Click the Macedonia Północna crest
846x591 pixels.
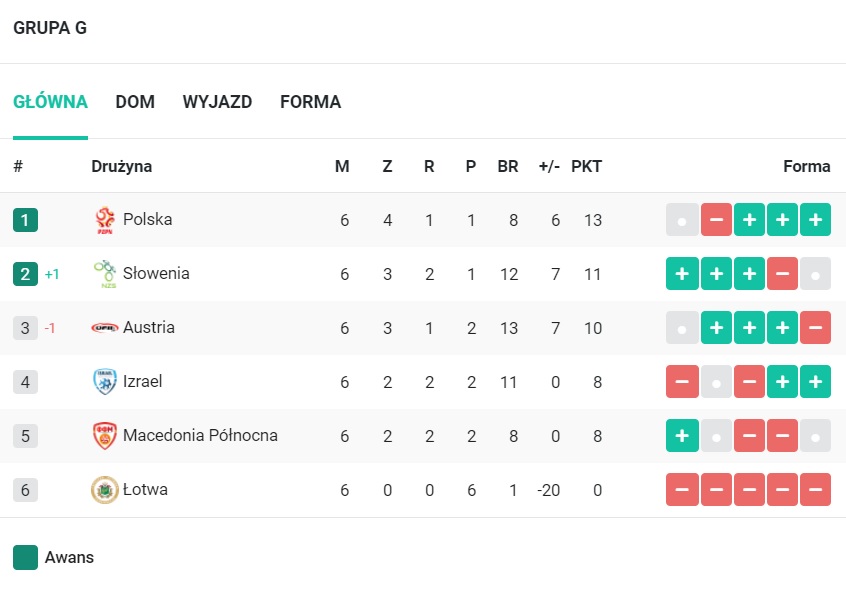[x=105, y=436]
